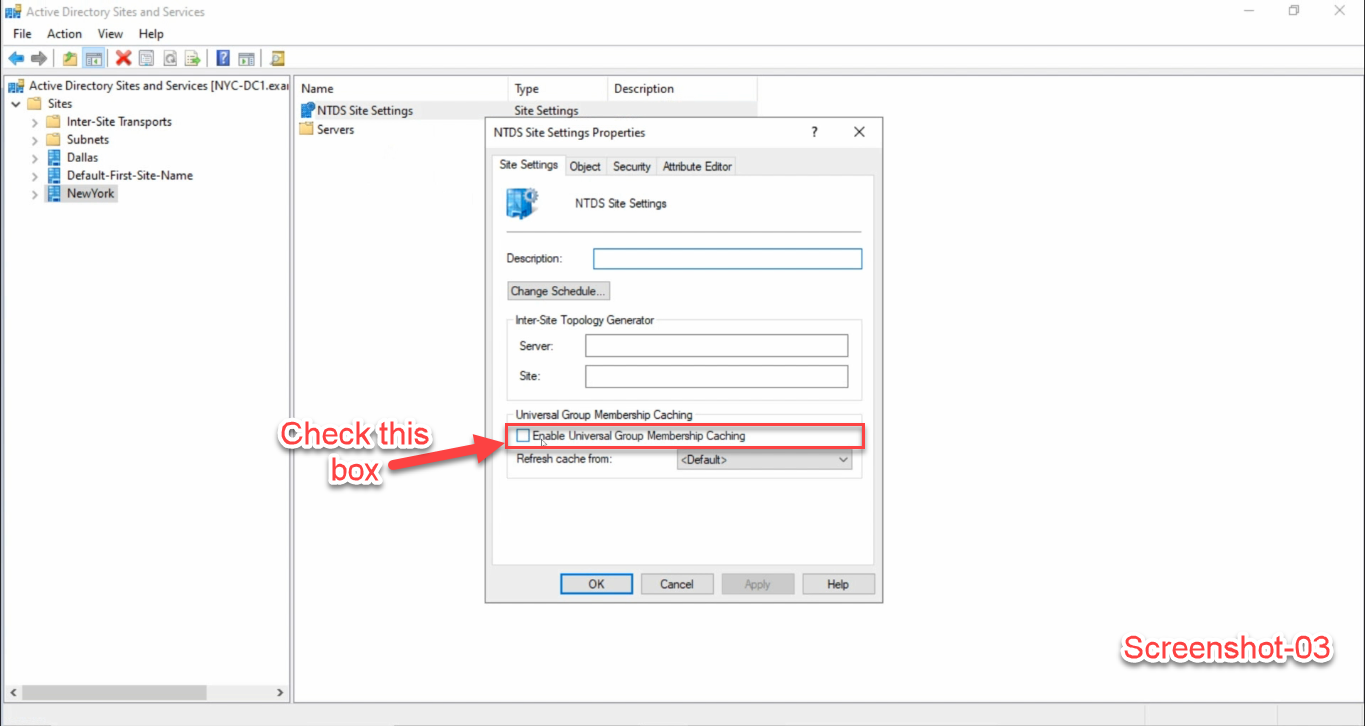The width and height of the screenshot is (1366, 726).
Task: Click the Refresh toolbar icon
Action: (x=169, y=58)
